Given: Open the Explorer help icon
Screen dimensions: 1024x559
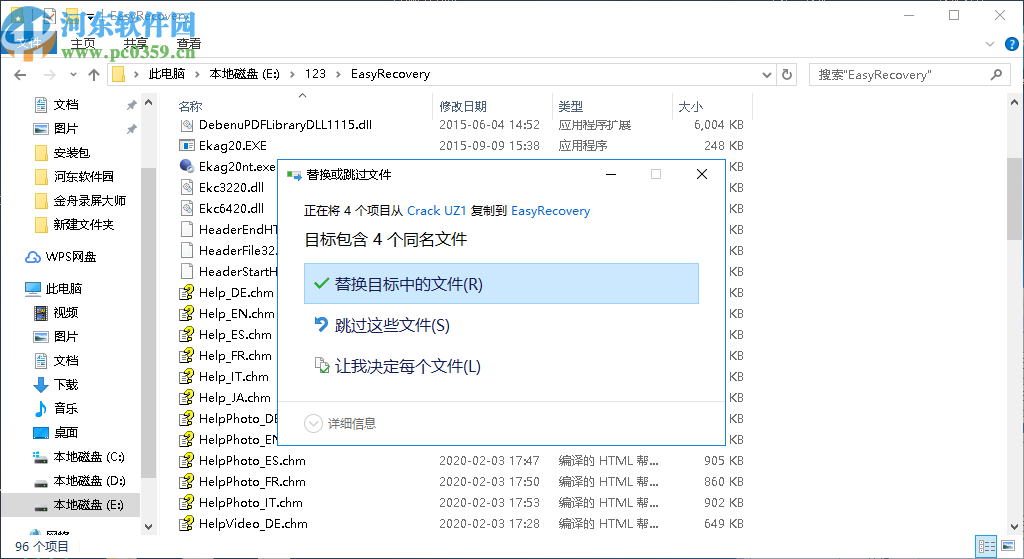Looking at the screenshot, I should pyautogui.click(x=1012, y=44).
